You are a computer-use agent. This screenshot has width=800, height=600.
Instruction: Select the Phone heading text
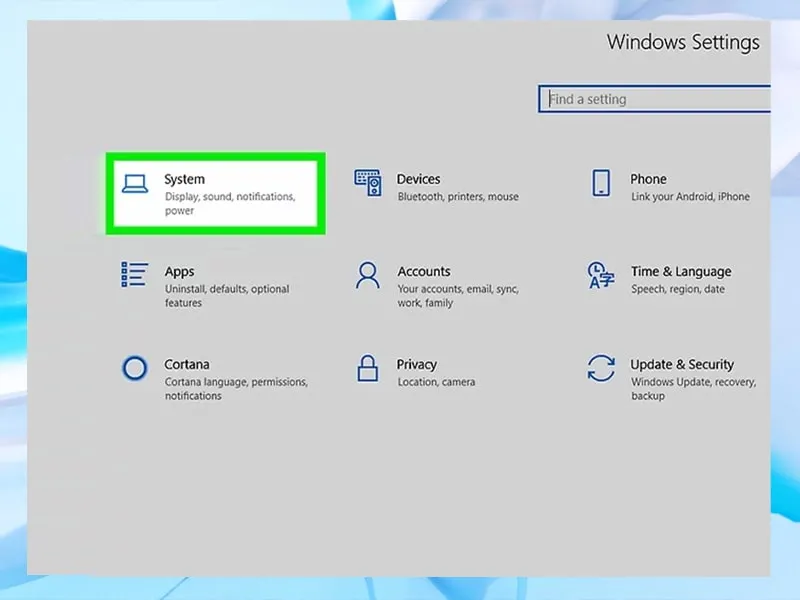tap(648, 179)
